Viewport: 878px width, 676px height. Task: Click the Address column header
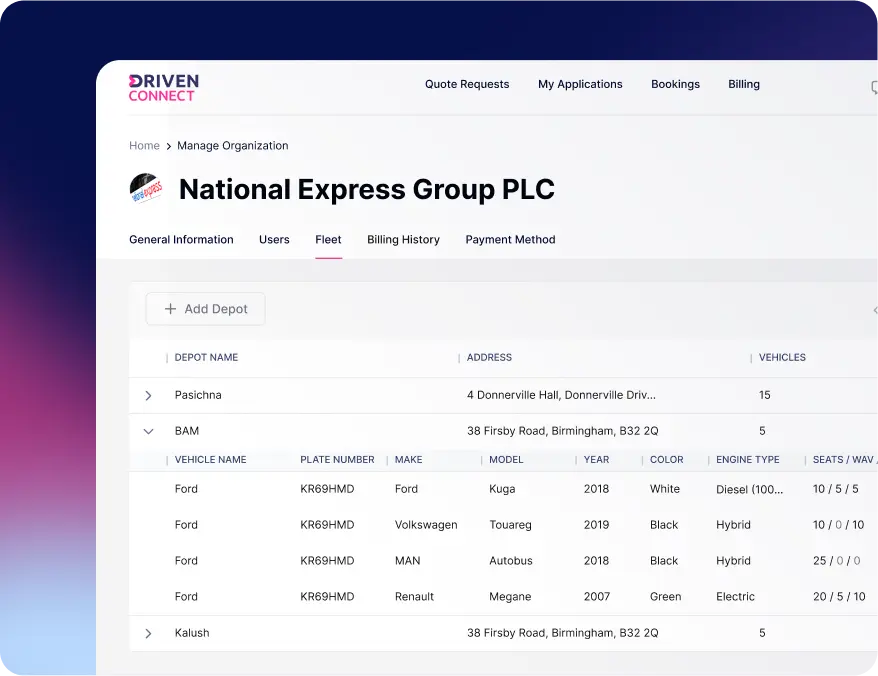click(489, 357)
